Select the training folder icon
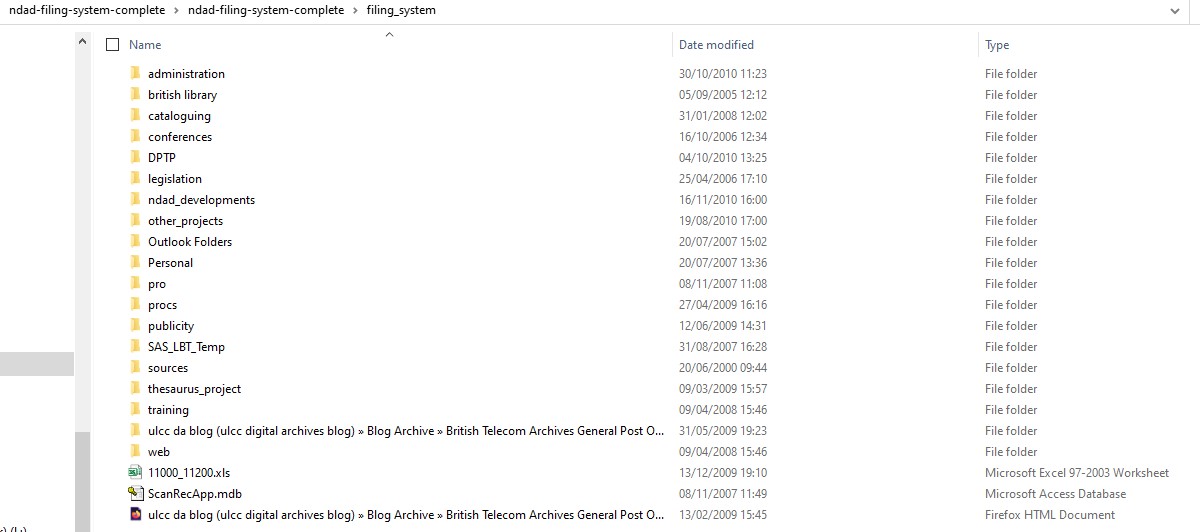The image size is (1200, 532). (x=136, y=409)
